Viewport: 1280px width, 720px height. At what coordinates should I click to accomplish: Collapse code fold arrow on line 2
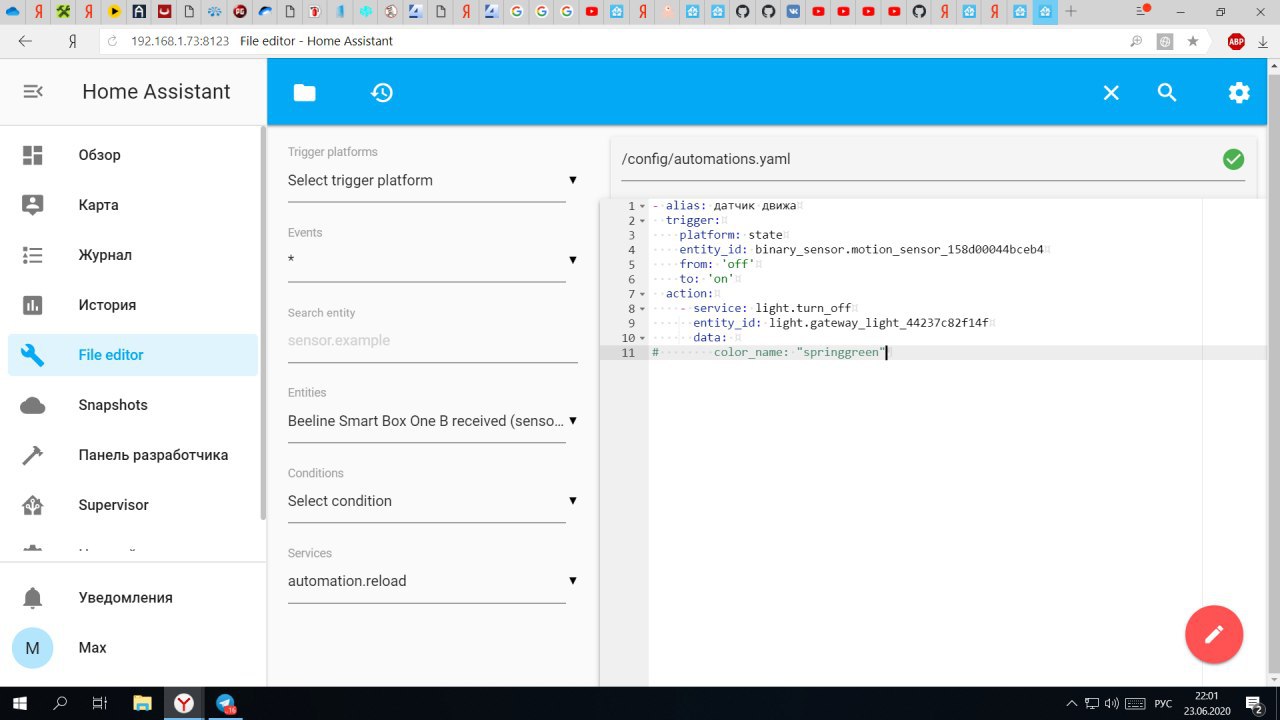[x=643, y=221]
